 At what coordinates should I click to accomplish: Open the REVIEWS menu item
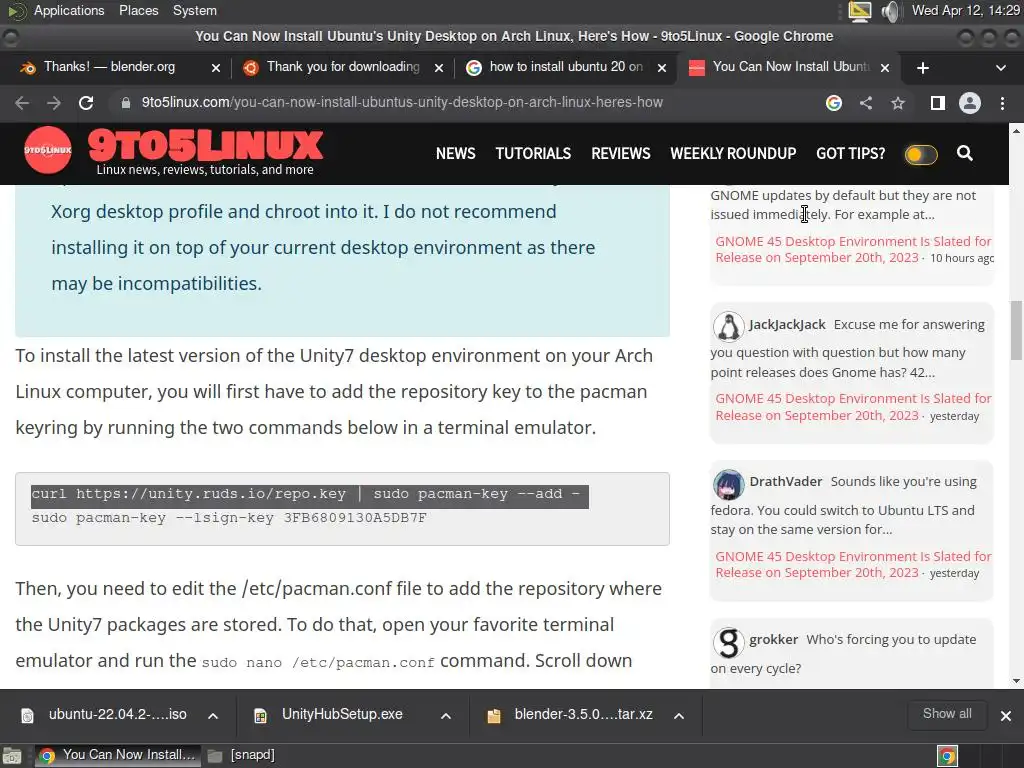pyautogui.click(x=620, y=153)
